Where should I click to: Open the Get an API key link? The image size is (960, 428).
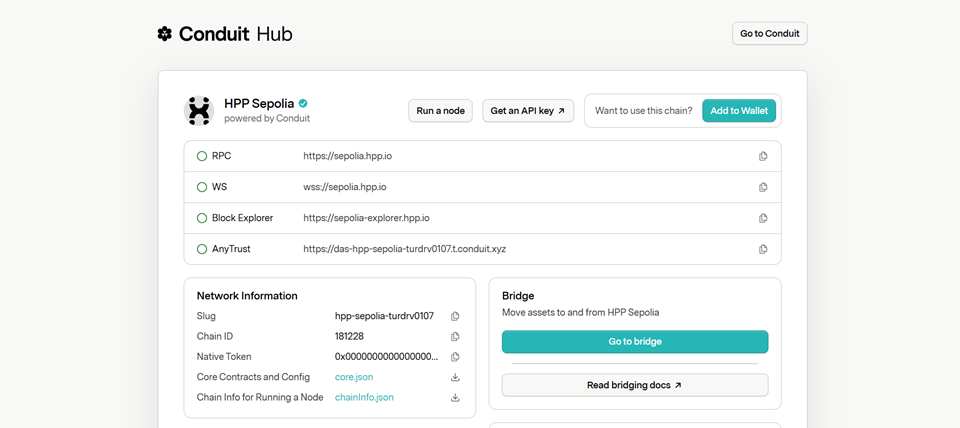coord(528,111)
